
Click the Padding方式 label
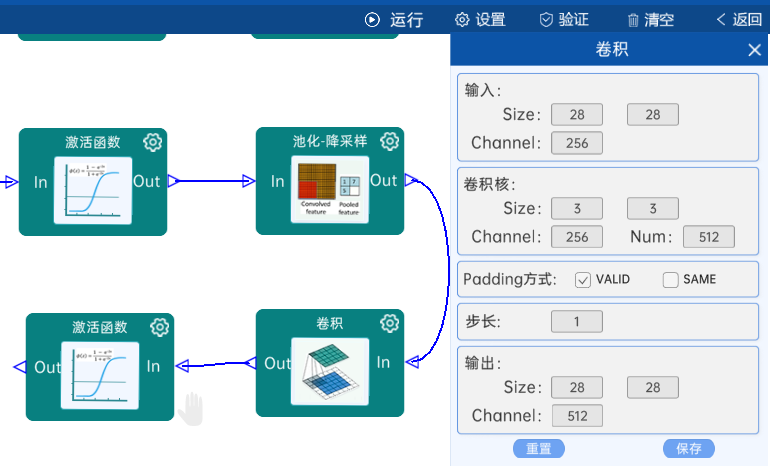[509, 279]
